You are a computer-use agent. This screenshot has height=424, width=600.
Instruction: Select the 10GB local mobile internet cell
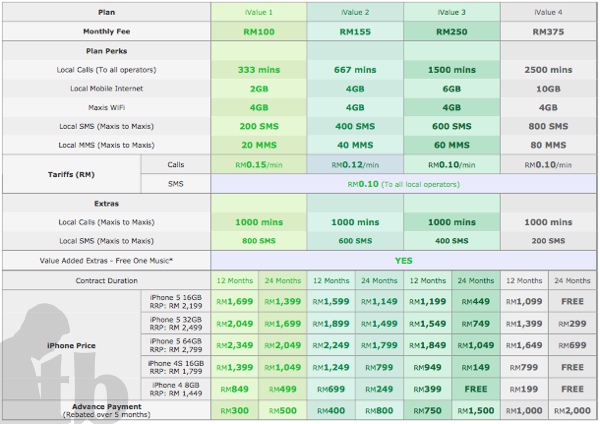point(548,88)
